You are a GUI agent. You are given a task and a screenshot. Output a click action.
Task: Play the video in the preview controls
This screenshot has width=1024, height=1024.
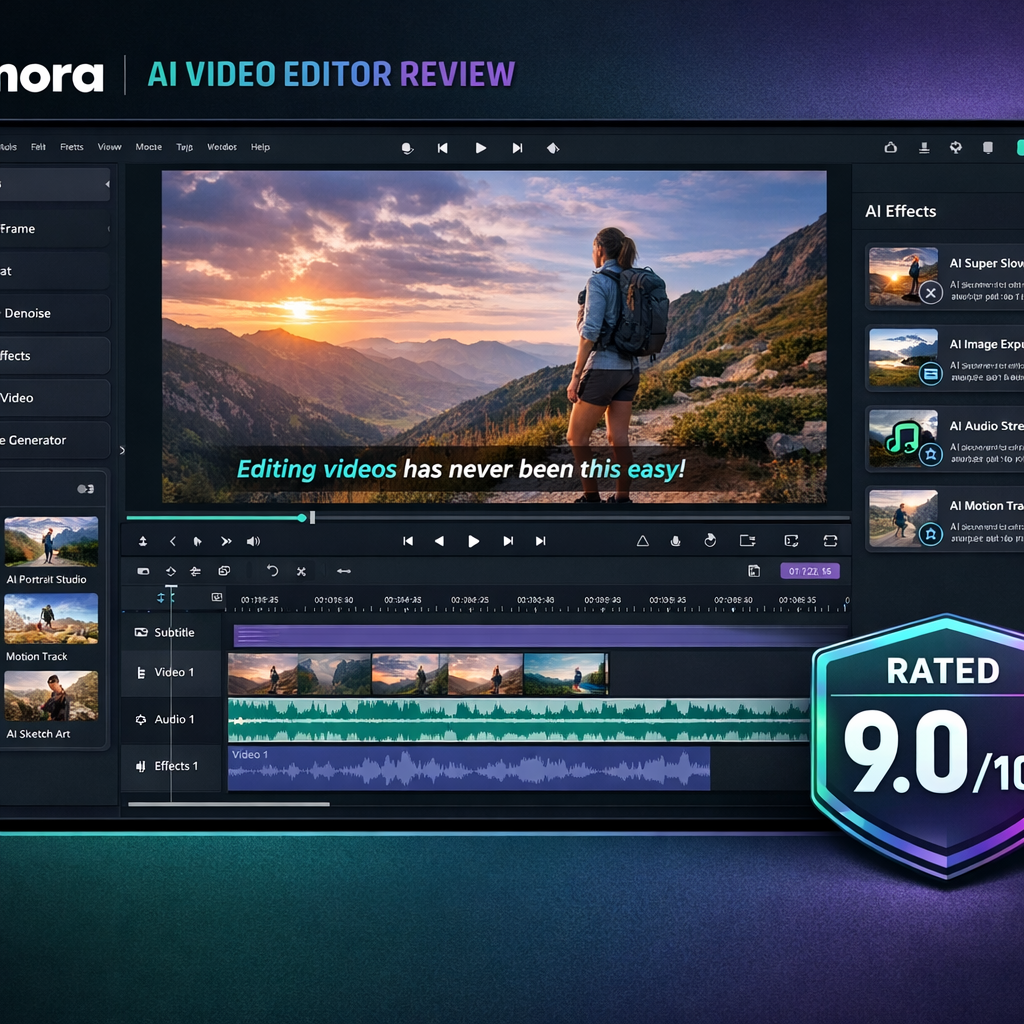pos(473,540)
